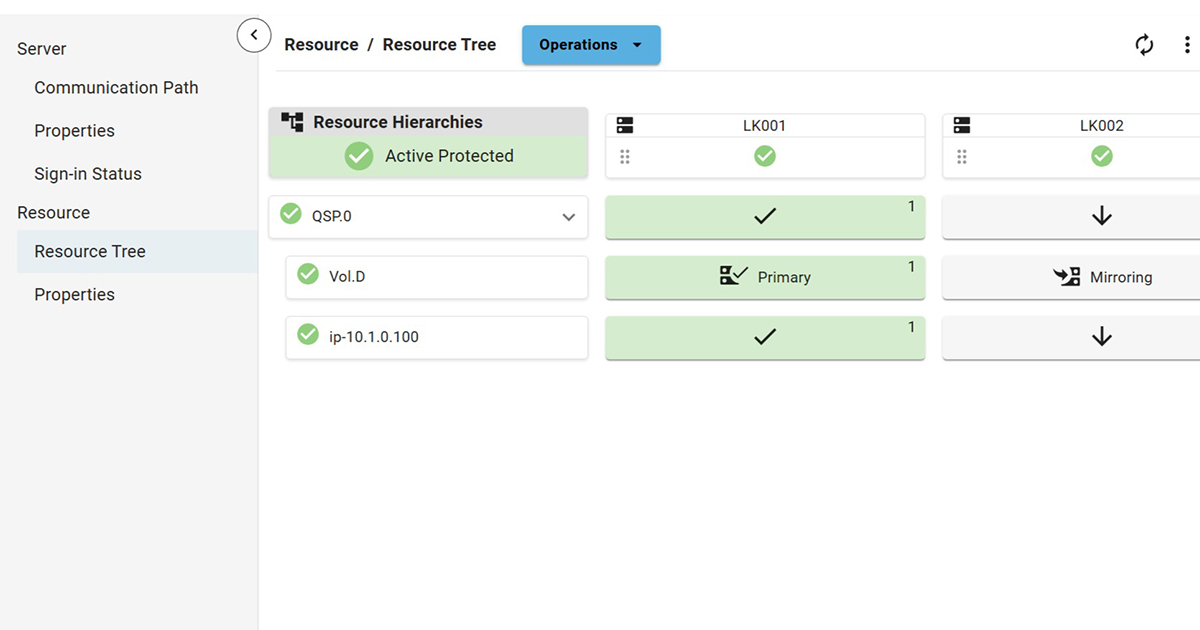The width and height of the screenshot is (1200, 630).
Task: Open Communication Path in the sidebar
Action: [x=116, y=88]
